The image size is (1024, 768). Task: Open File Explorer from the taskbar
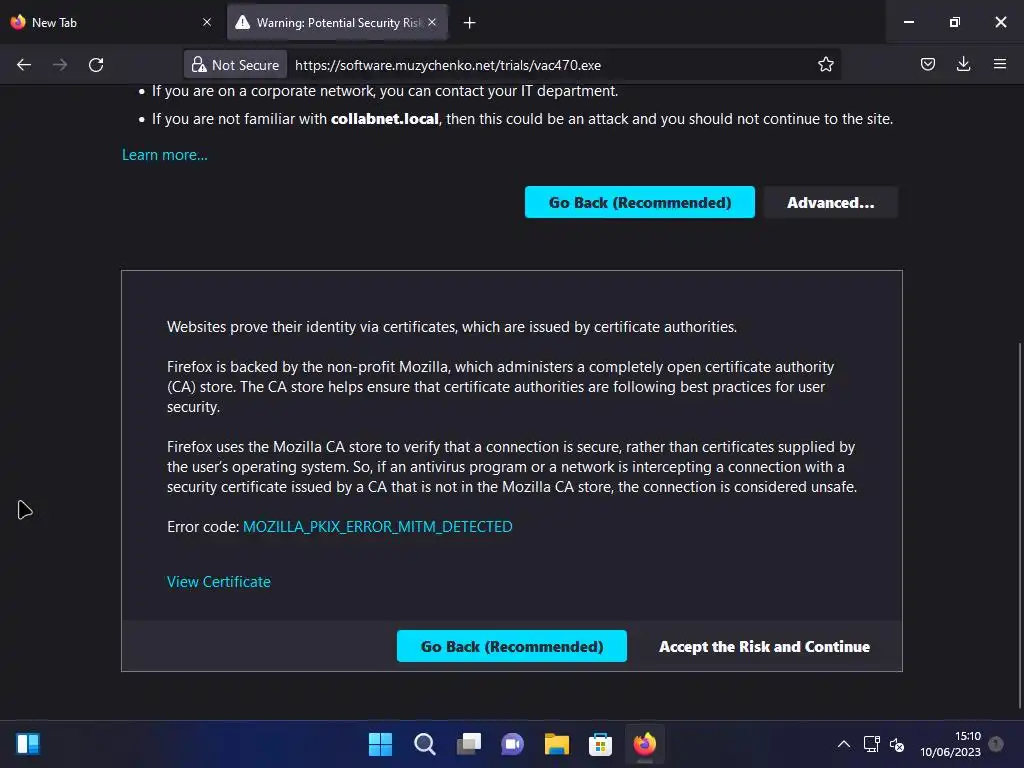coord(556,744)
